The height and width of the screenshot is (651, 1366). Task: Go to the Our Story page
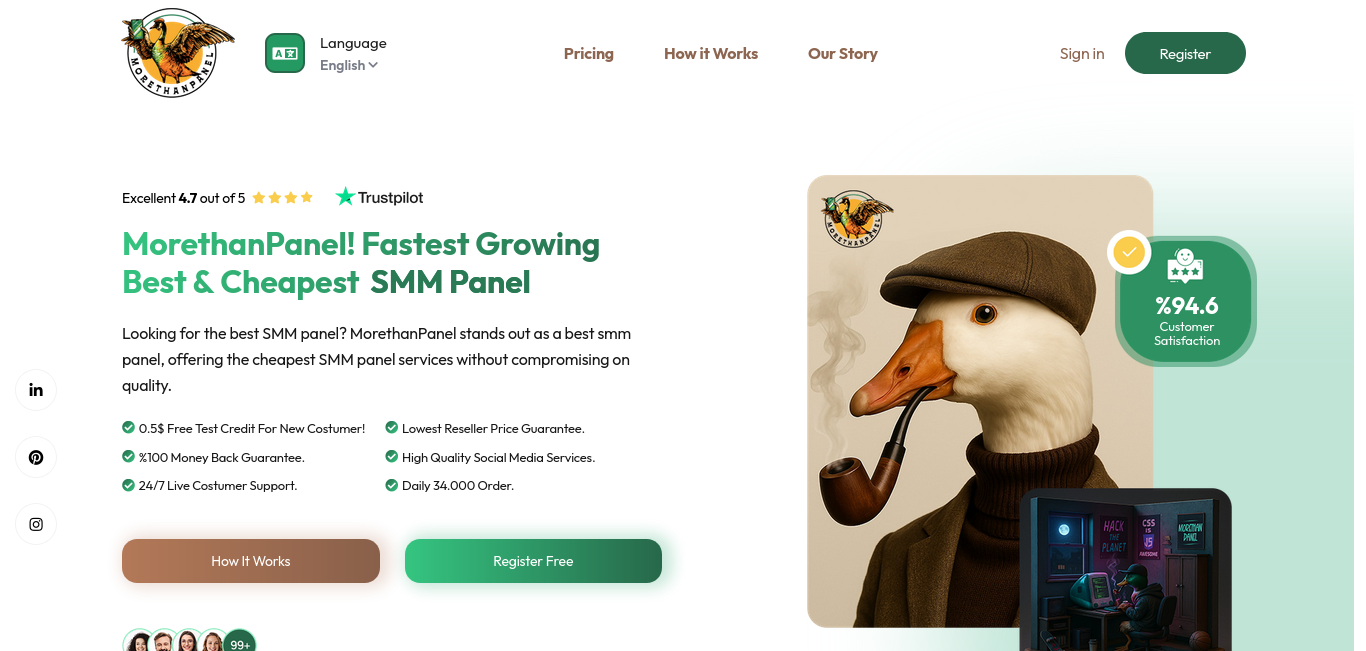click(843, 54)
